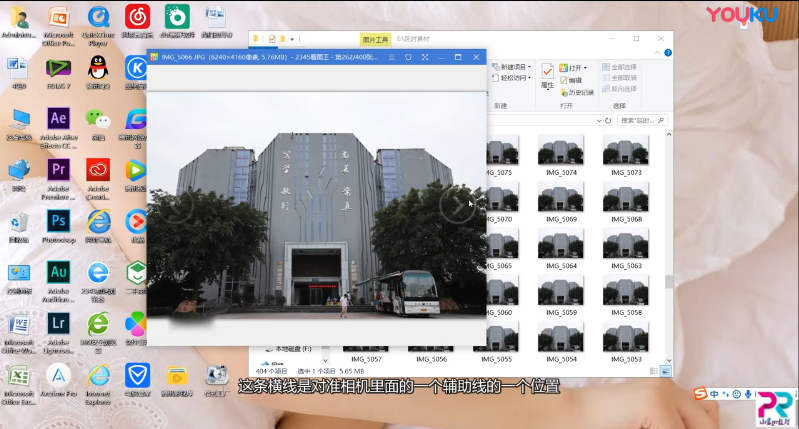Click 编辑 edit button in ribbon
Image resolution: width=799 pixels, height=429 pixels.
pos(571,80)
